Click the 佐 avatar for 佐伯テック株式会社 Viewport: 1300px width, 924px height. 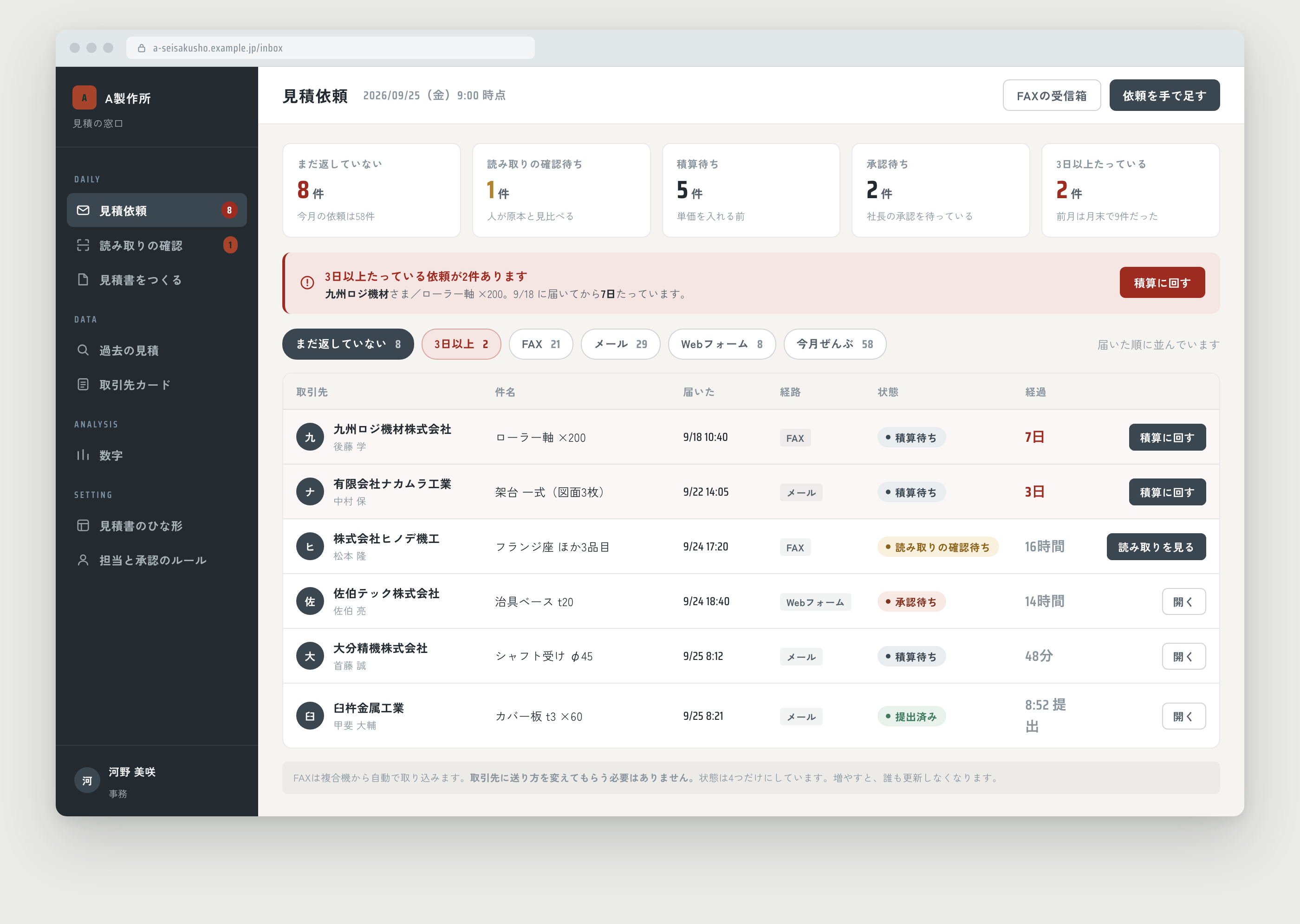tap(310, 601)
